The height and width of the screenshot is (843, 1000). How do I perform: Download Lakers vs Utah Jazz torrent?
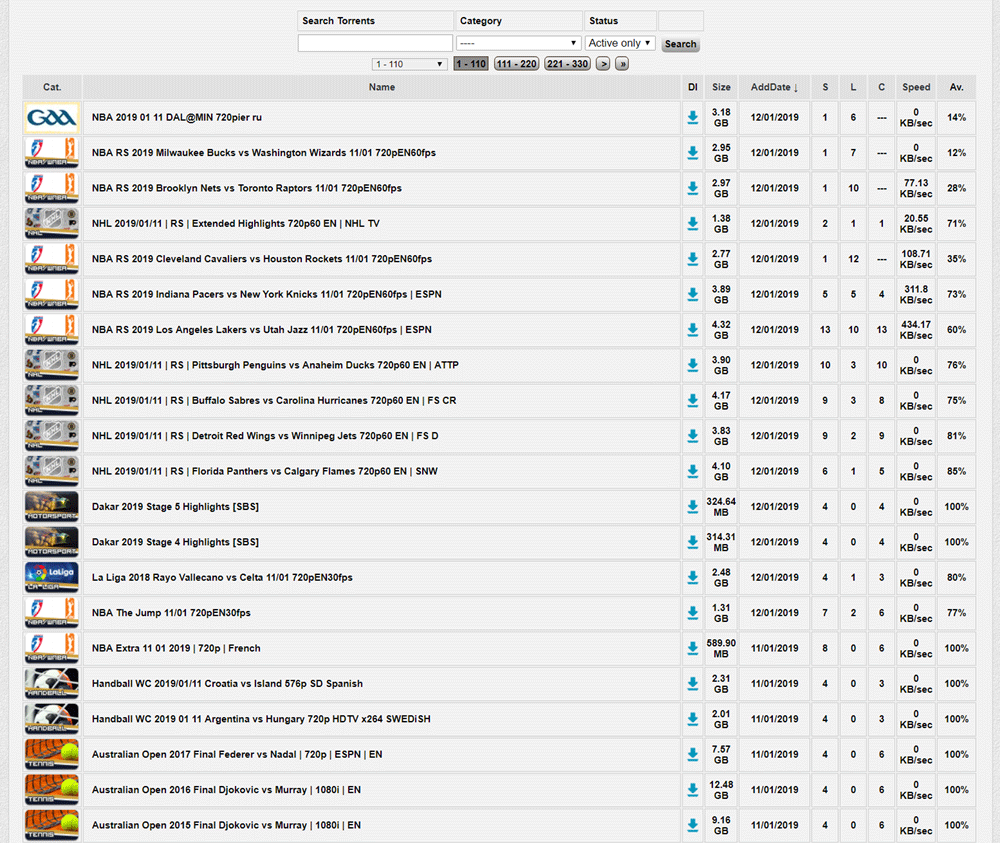pyautogui.click(x=692, y=330)
